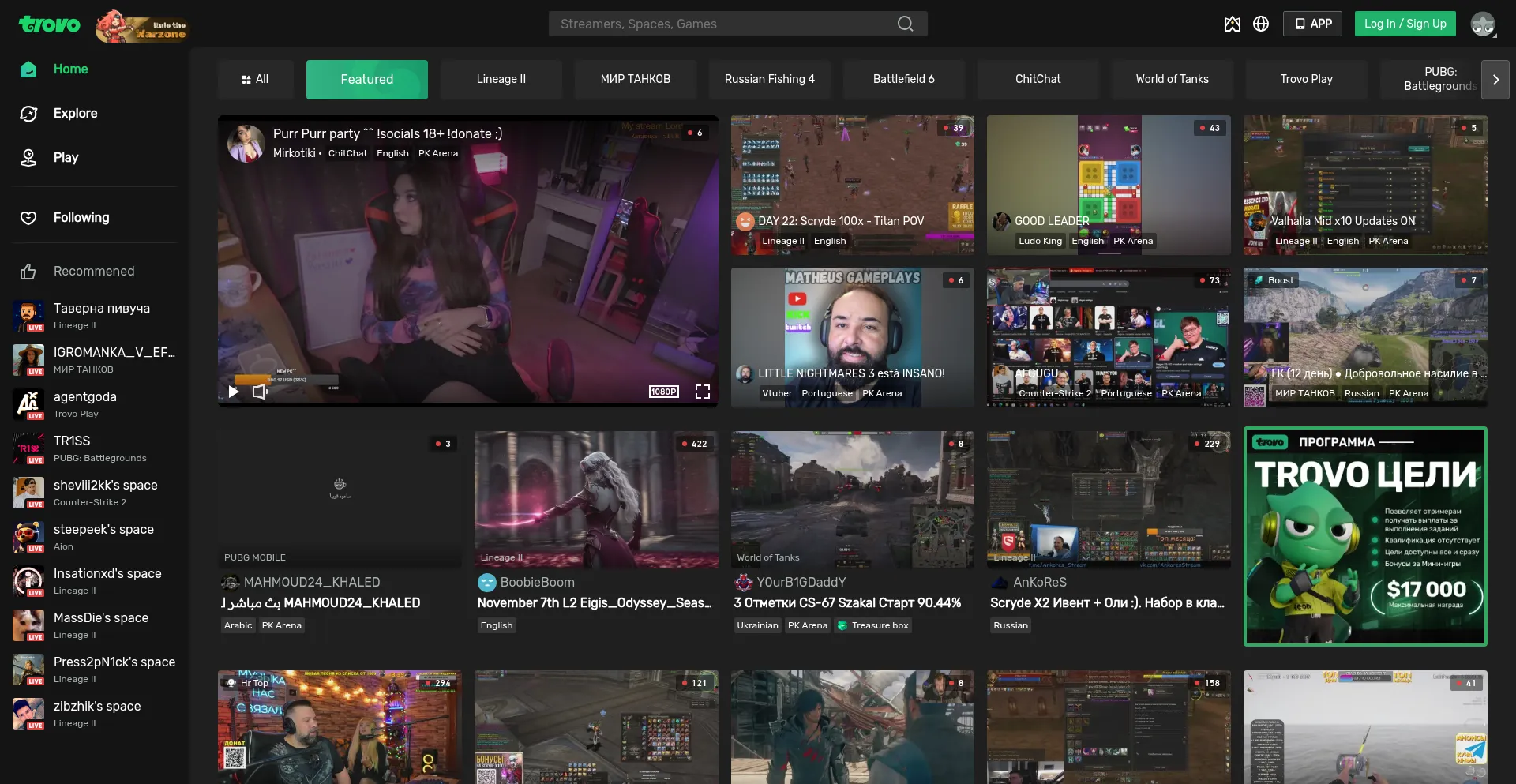Open the crown icon in header
Image resolution: width=1516 pixels, height=784 pixels.
1232,24
